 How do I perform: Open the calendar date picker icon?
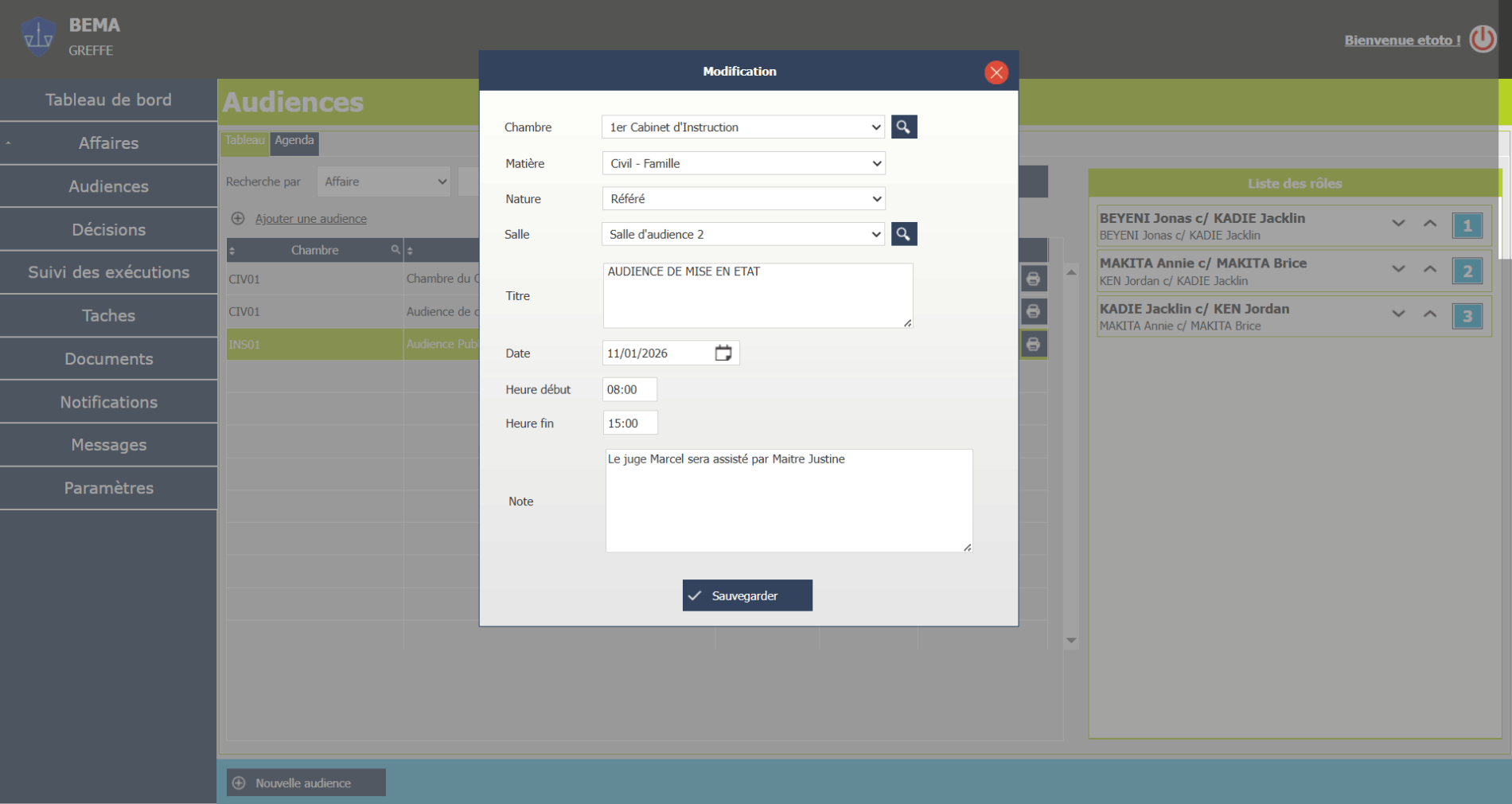coord(723,353)
